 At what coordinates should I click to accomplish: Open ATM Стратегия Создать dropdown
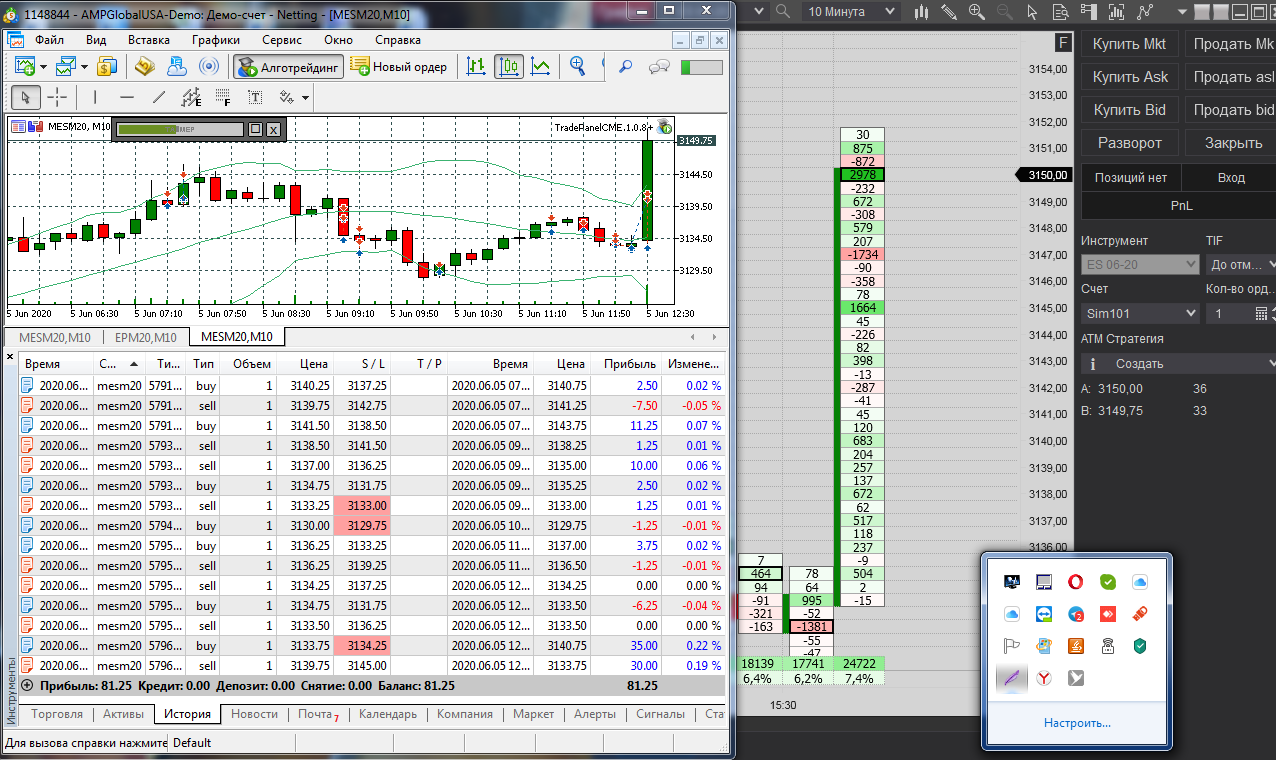point(1179,364)
